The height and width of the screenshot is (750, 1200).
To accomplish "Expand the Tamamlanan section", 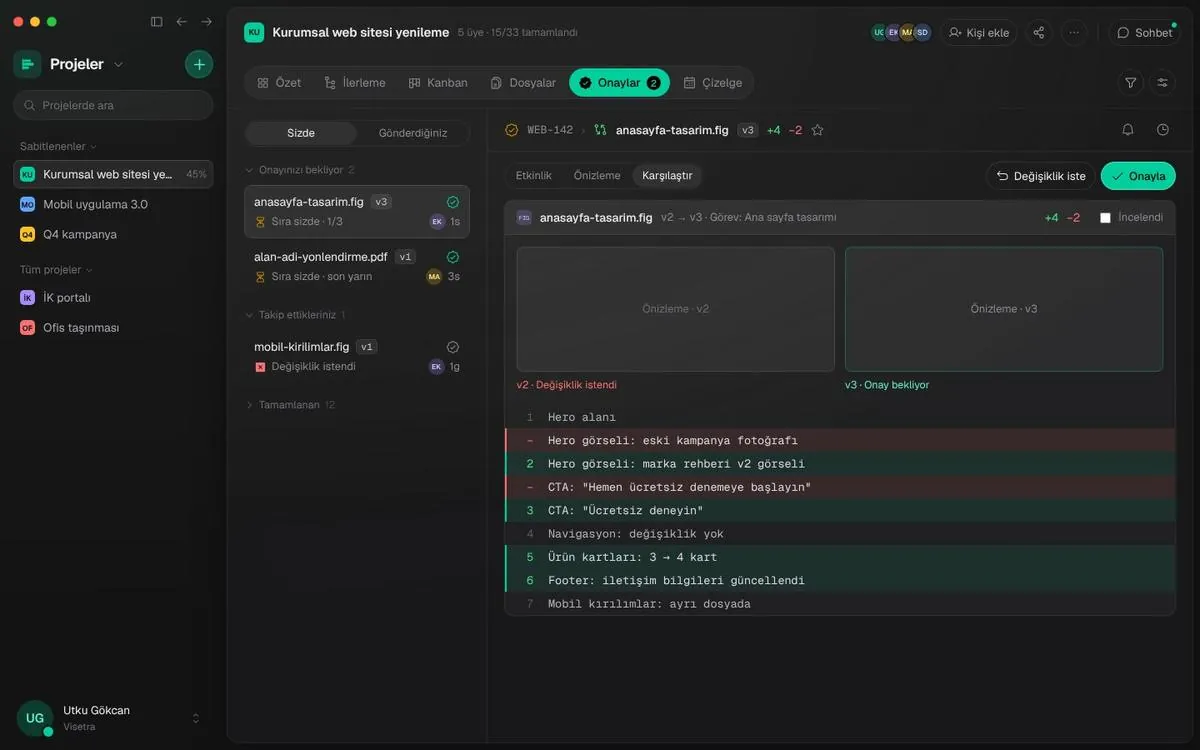I will pos(290,405).
